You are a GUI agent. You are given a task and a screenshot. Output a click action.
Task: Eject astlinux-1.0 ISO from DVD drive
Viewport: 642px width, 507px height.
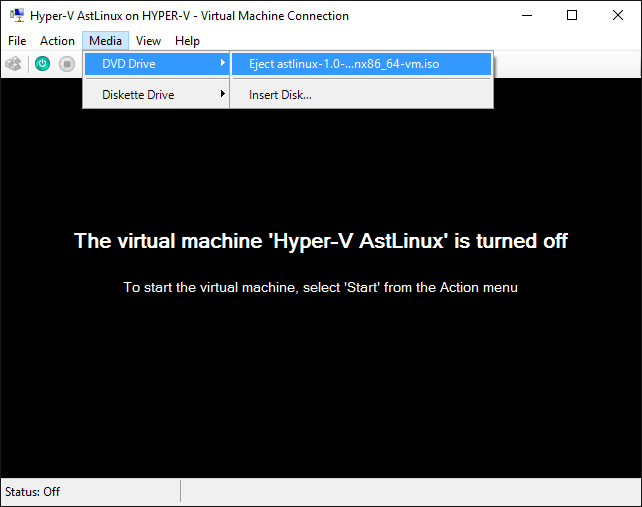point(362,64)
